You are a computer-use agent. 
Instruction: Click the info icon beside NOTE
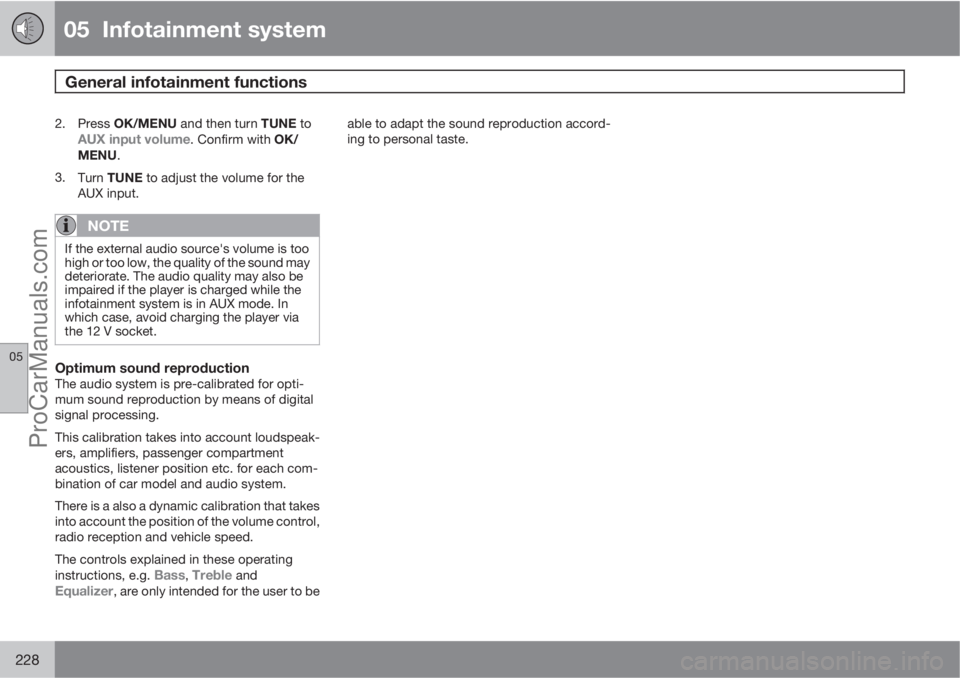[x=66, y=225]
